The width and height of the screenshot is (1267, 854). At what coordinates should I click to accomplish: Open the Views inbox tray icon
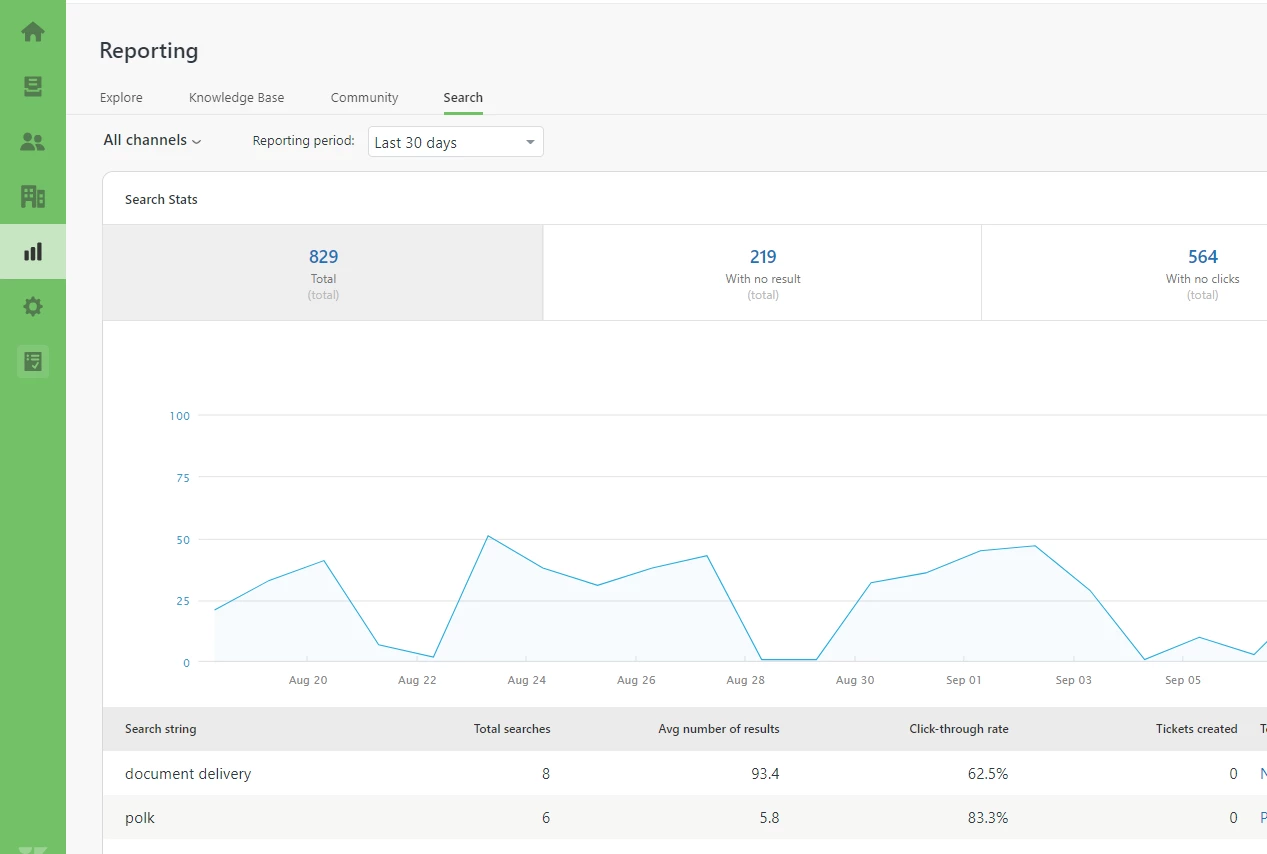point(33,87)
